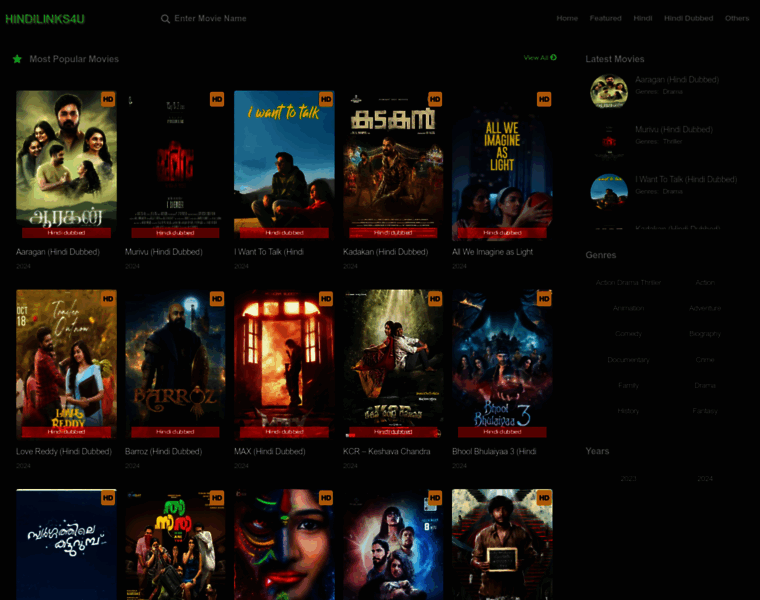Open the poster of man holding slate
Image resolution: width=760 pixels, height=600 pixels.
503,544
